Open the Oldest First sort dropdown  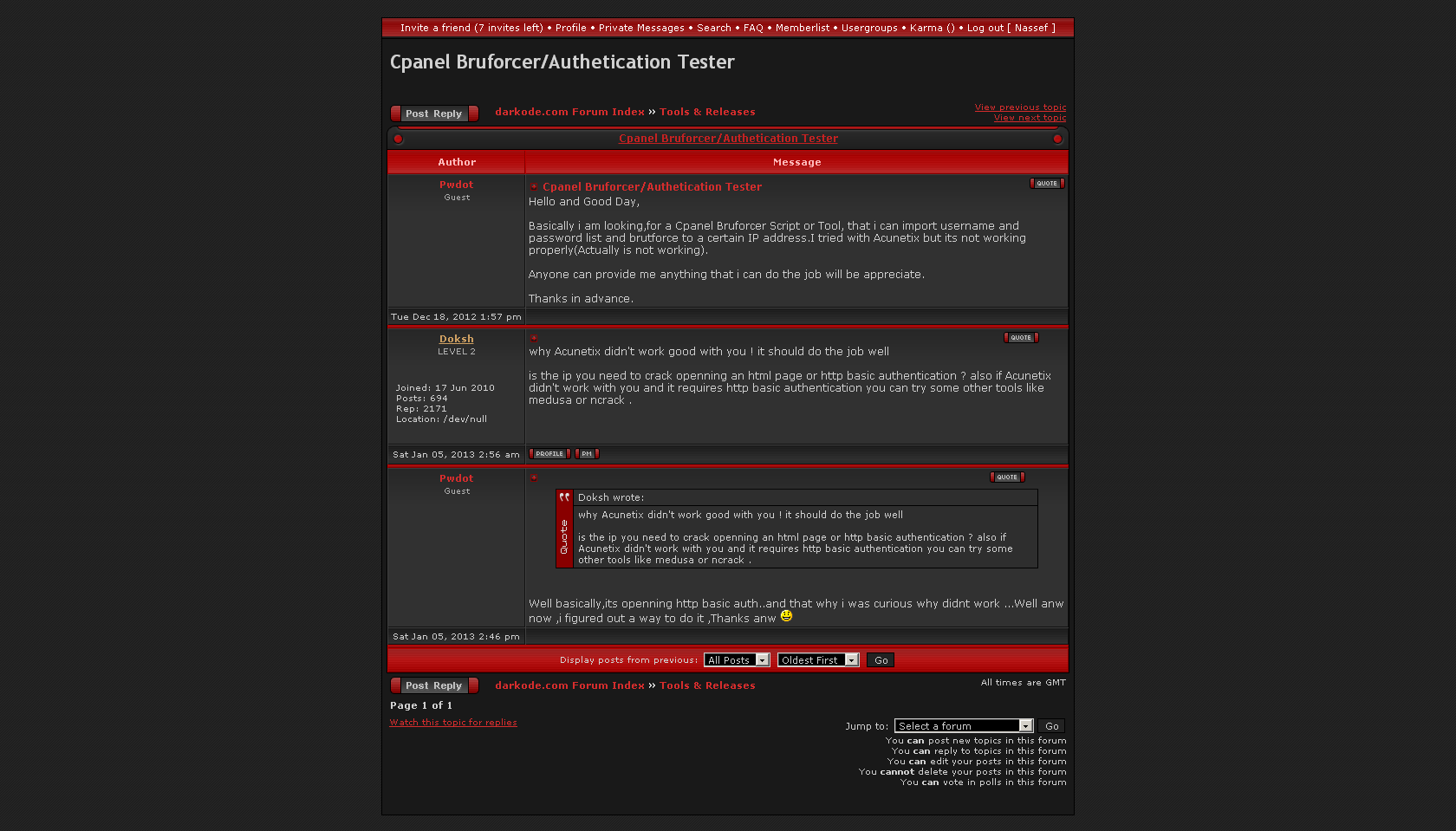pyautogui.click(x=817, y=660)
